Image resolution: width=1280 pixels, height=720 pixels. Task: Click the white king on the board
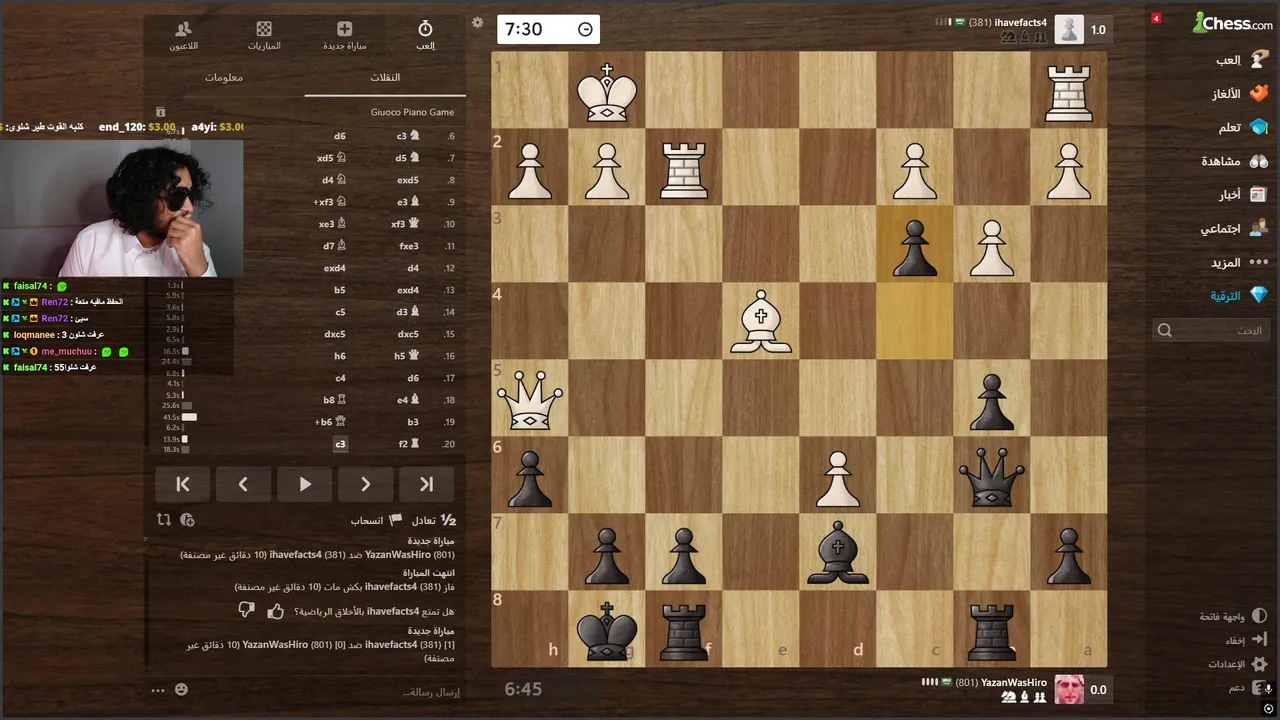click(607, 91)
